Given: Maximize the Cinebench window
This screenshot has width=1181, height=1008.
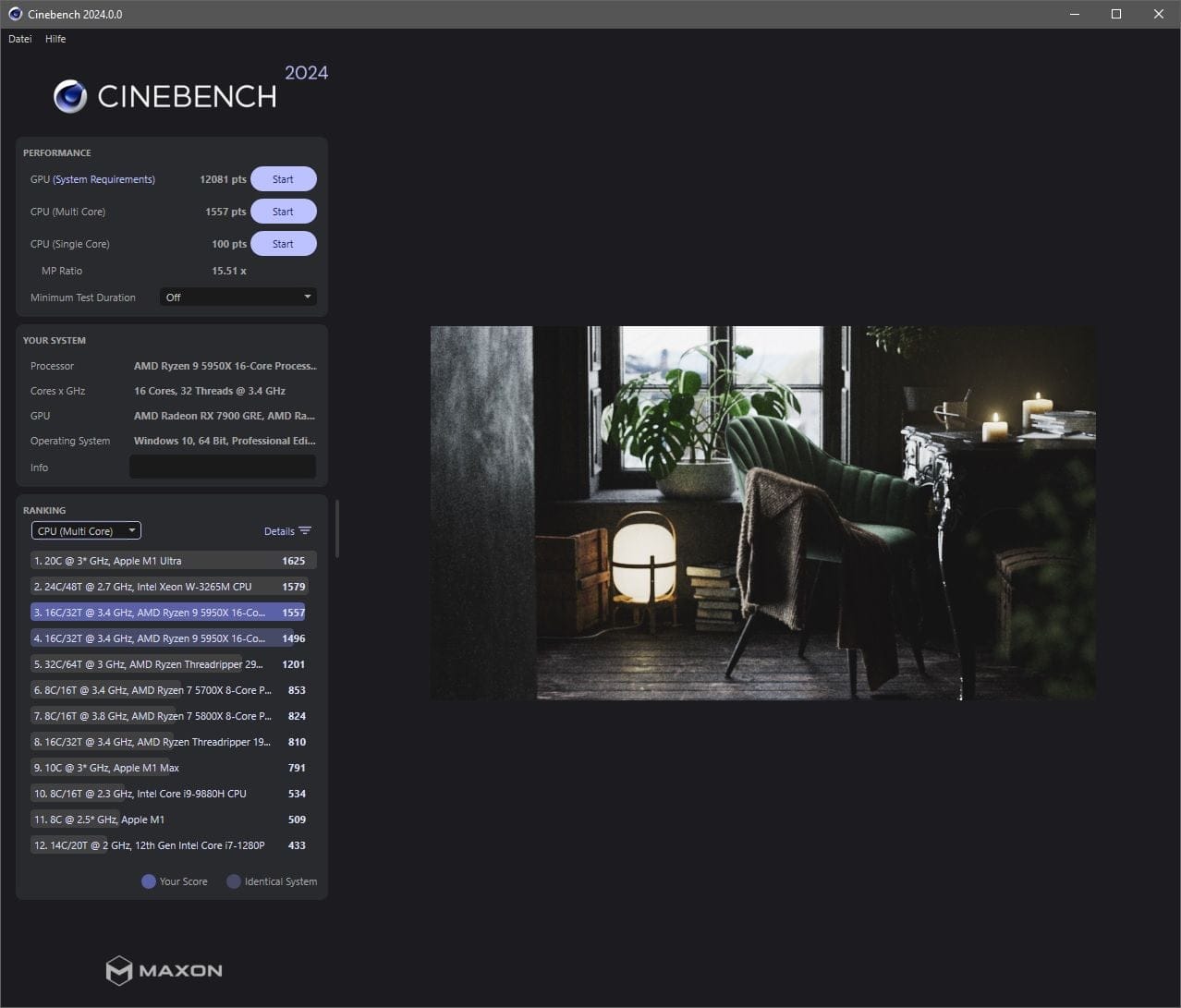Looking at the screenshot, I should (1116, 14).
